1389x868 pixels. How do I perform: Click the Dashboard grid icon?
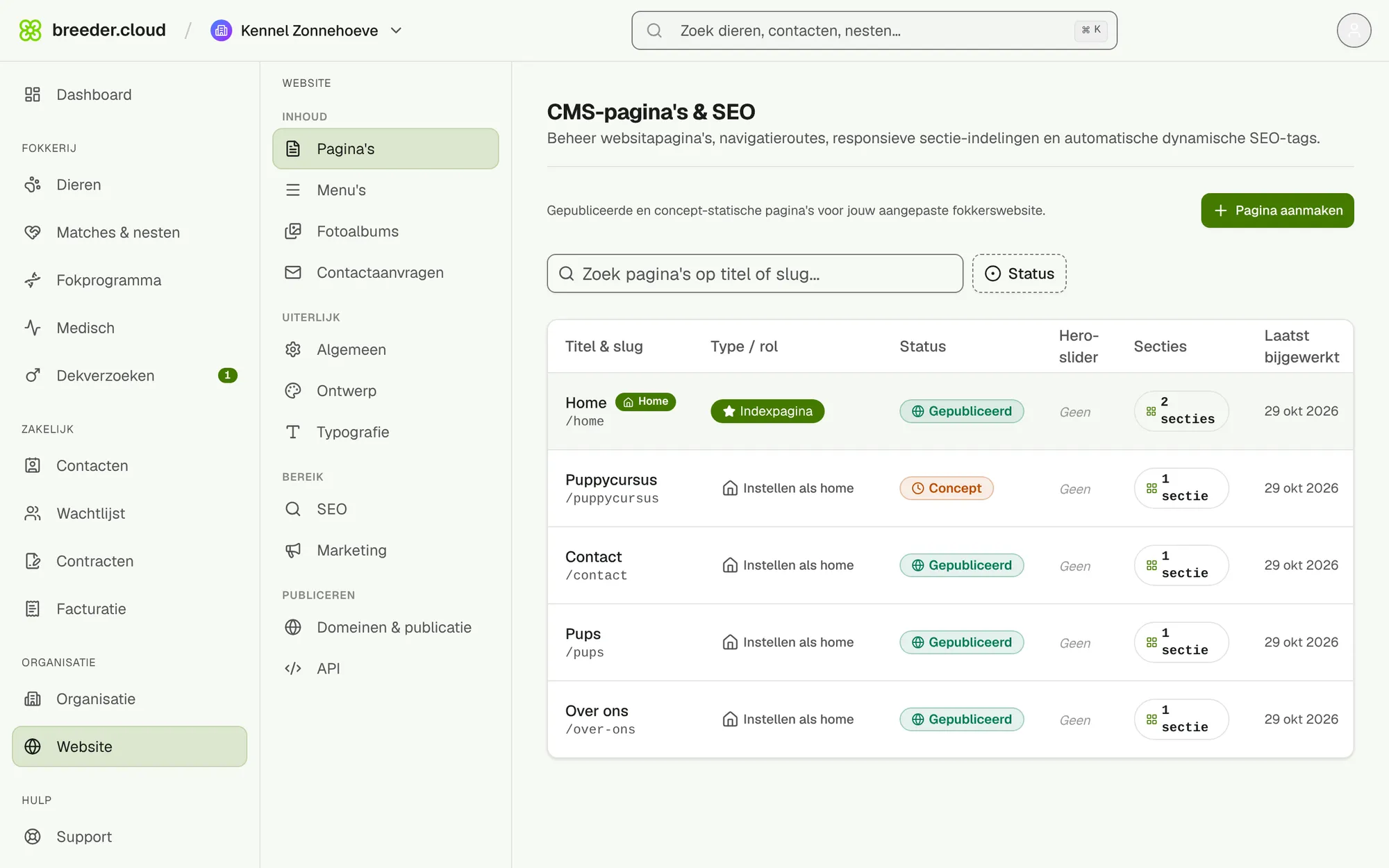(33, 94)
